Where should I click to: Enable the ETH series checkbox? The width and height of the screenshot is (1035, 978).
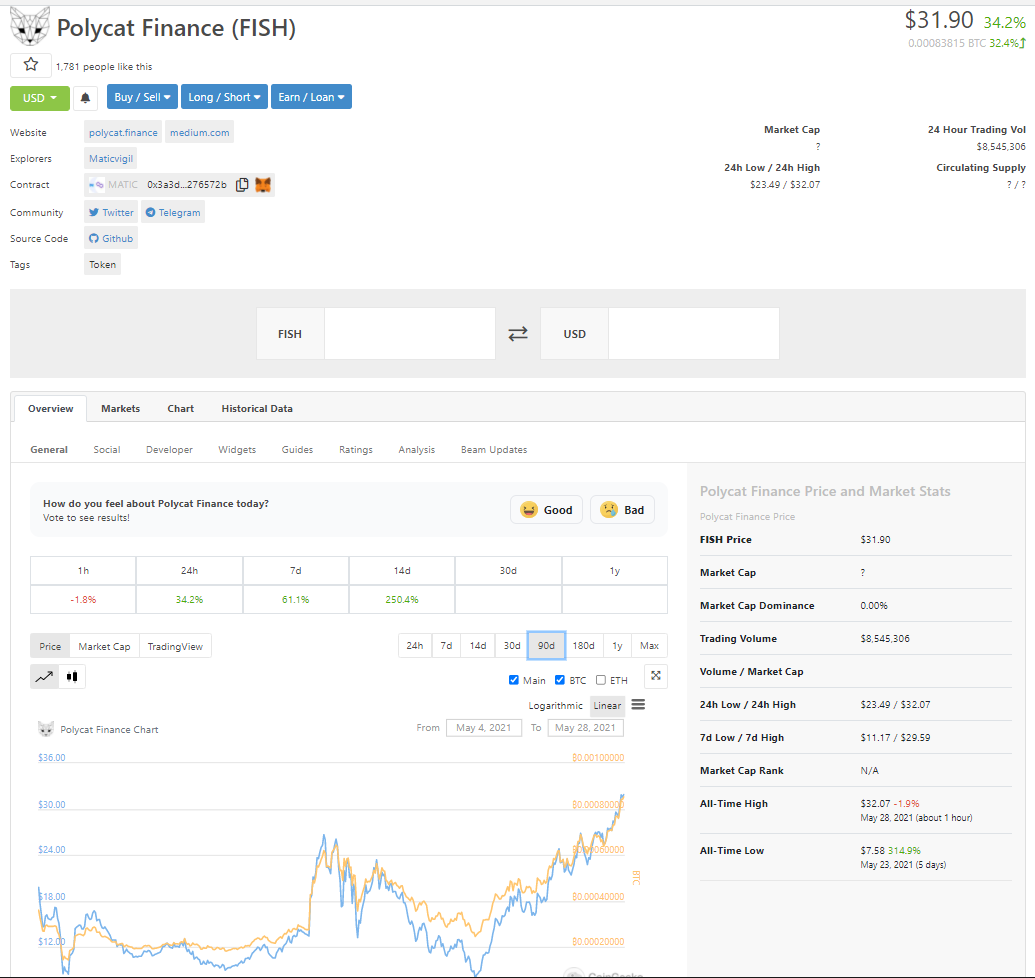click(x=601, y=680)
